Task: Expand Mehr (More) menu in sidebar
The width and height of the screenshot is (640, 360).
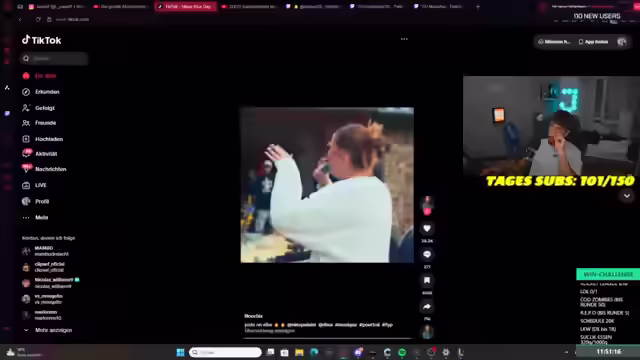Action: click(x=35, y=218)
